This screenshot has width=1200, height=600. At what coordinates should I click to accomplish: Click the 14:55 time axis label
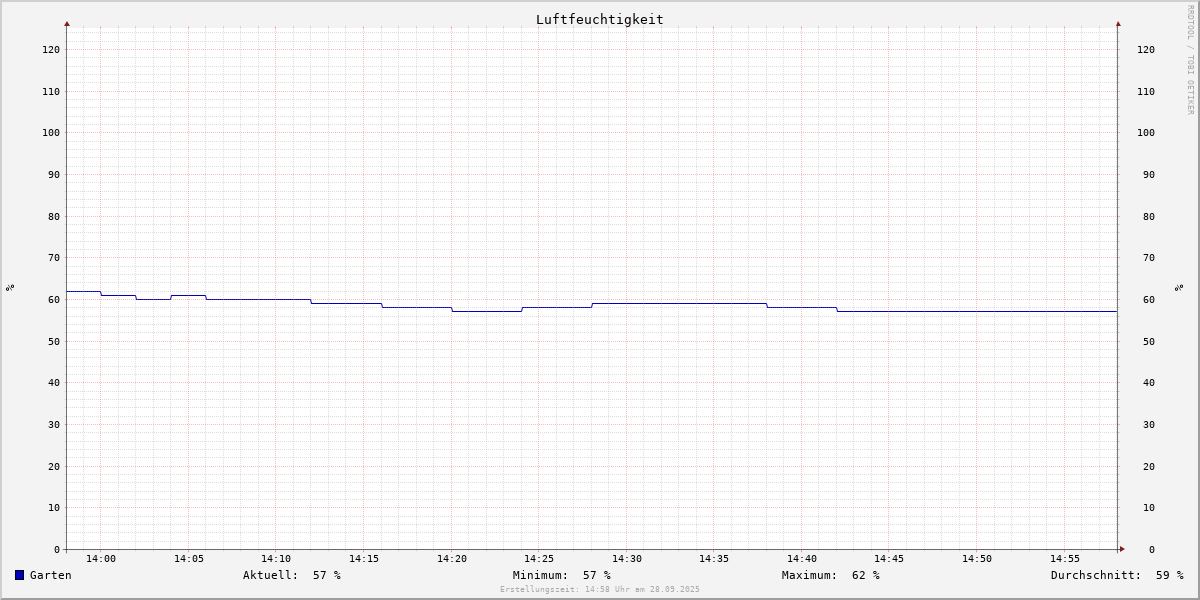click(x=1065, y=559)
